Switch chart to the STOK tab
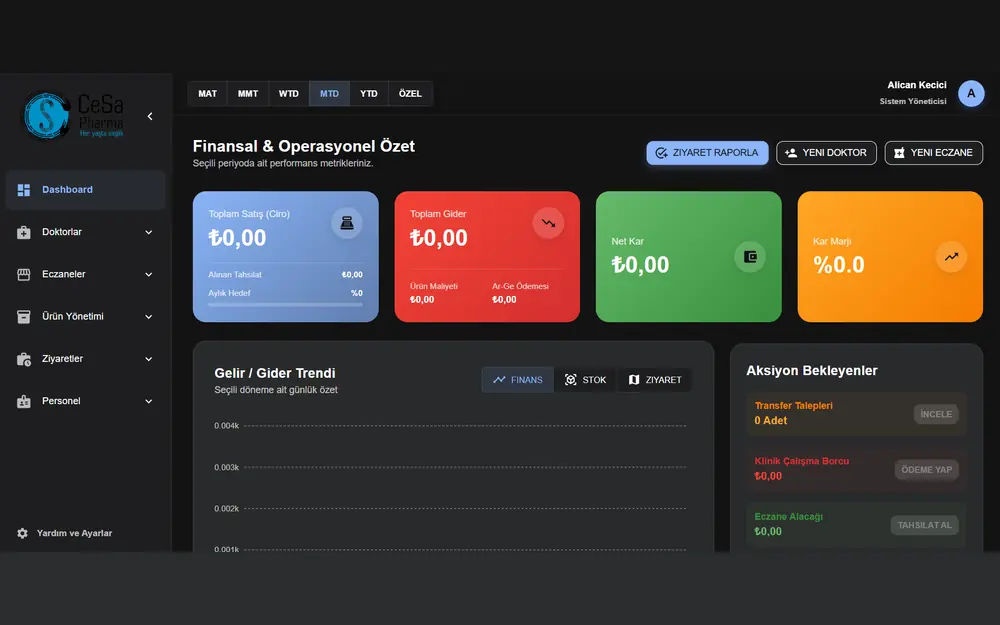The width and height of the screenshot is (1000, 625). click(x=585, y=380)
